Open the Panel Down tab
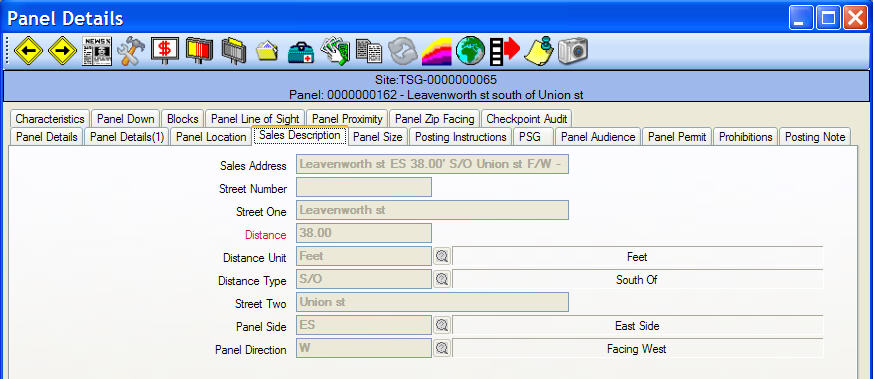The image size is (873, 379). (126, 119)
